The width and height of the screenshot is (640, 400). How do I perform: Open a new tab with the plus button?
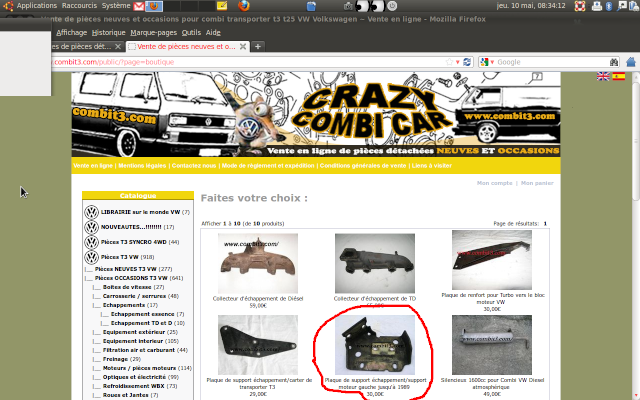[258, 47]
